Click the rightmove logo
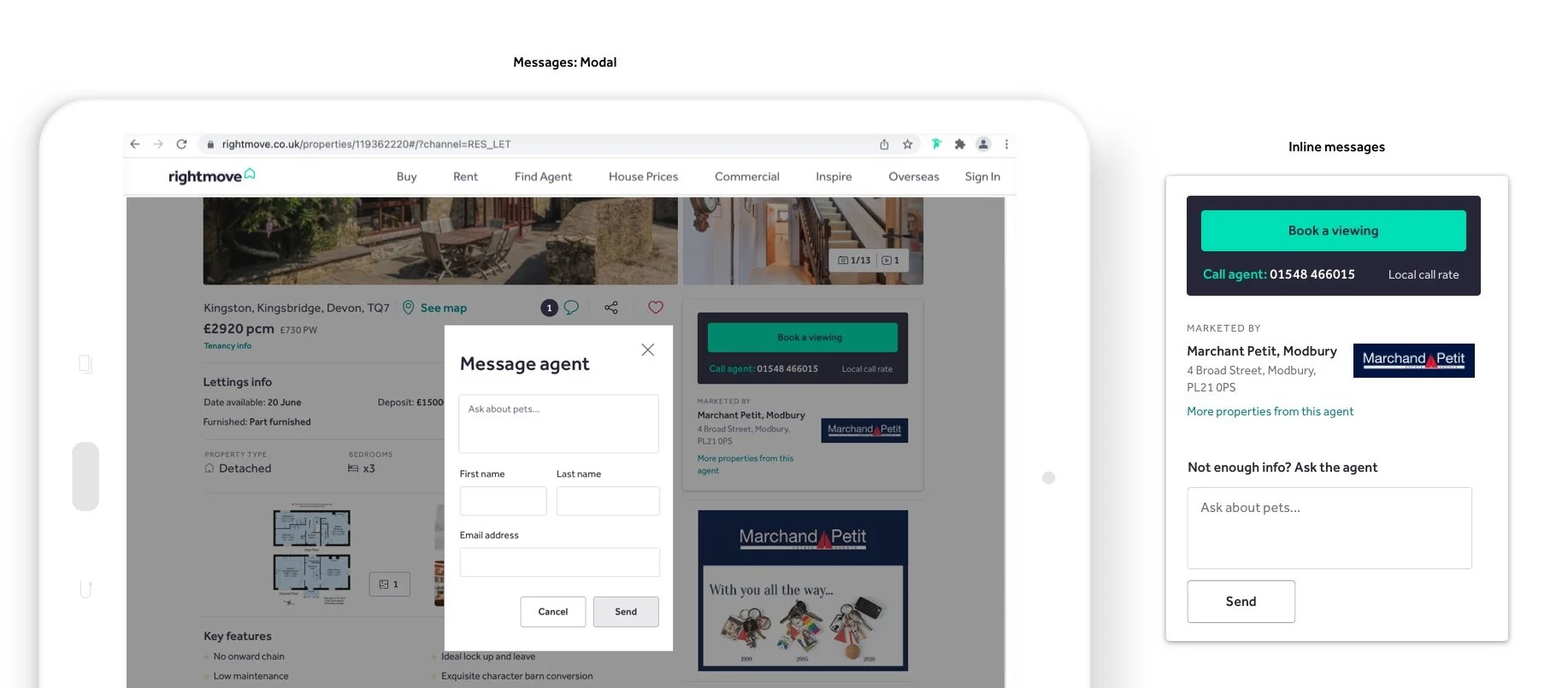 [x=211, y=176]
